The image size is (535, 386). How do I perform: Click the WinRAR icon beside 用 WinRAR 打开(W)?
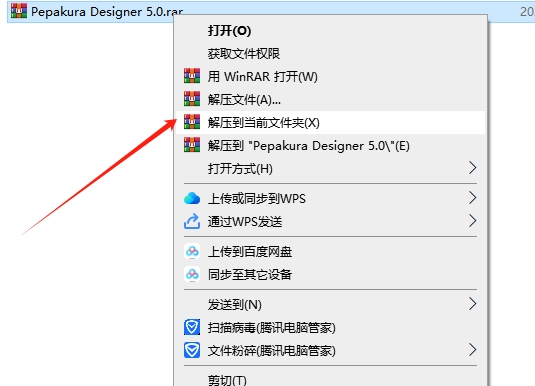point(192,76)
